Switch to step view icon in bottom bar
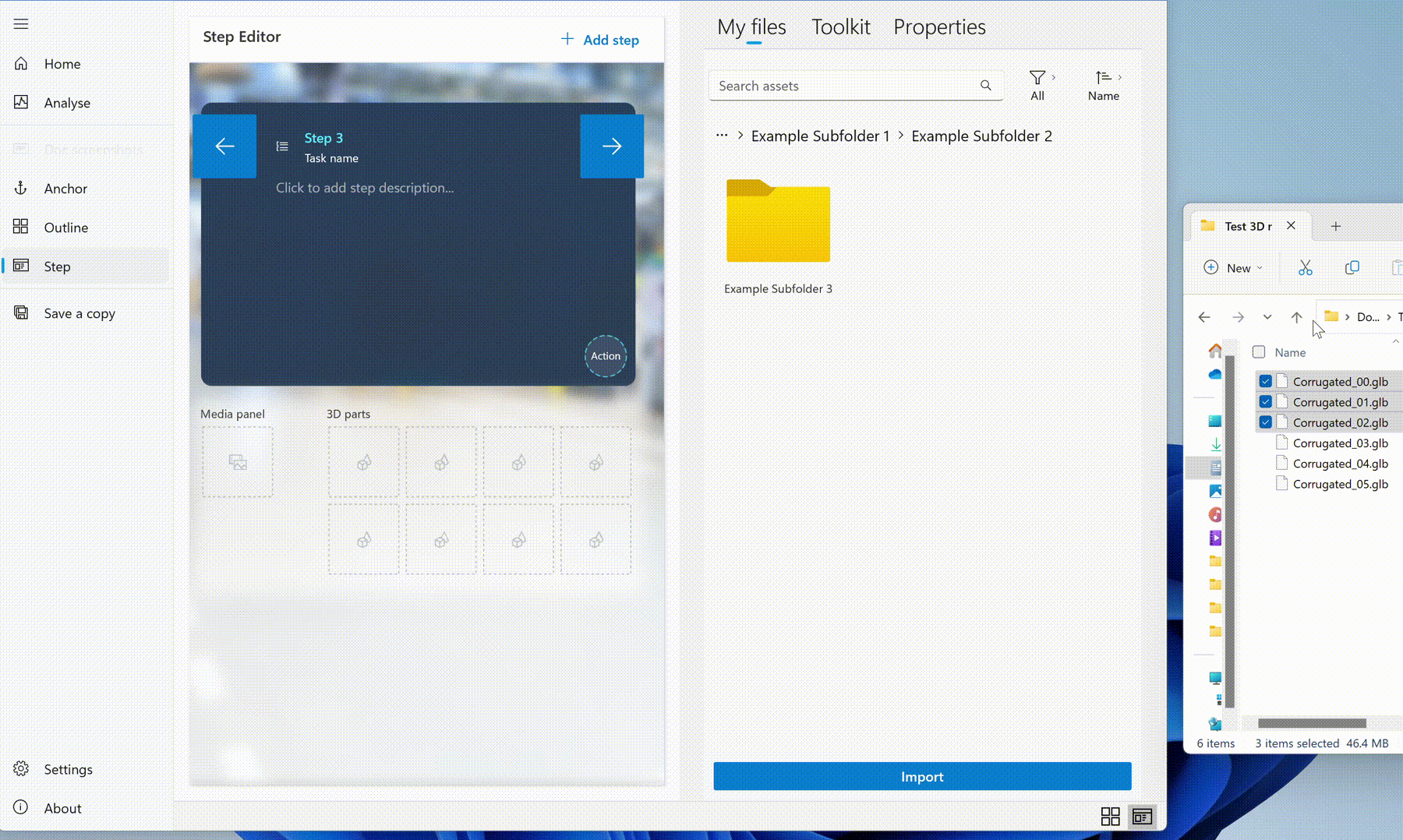1403x840 pixels. 1143,817
